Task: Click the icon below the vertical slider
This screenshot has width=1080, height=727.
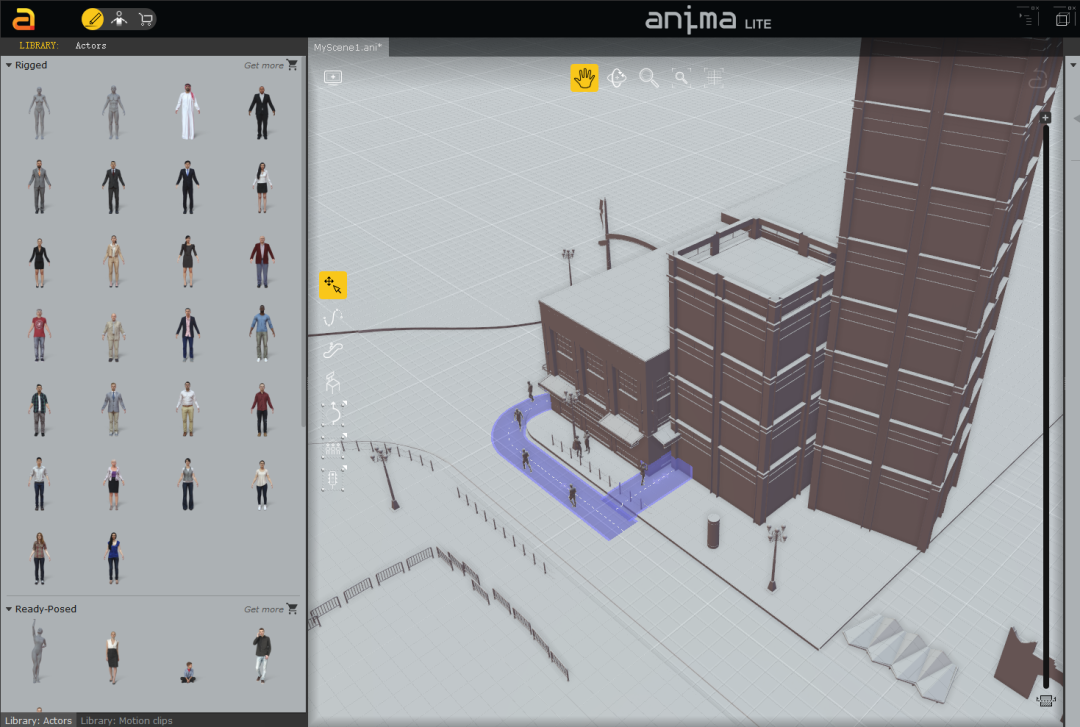Action: [1046, 701]
